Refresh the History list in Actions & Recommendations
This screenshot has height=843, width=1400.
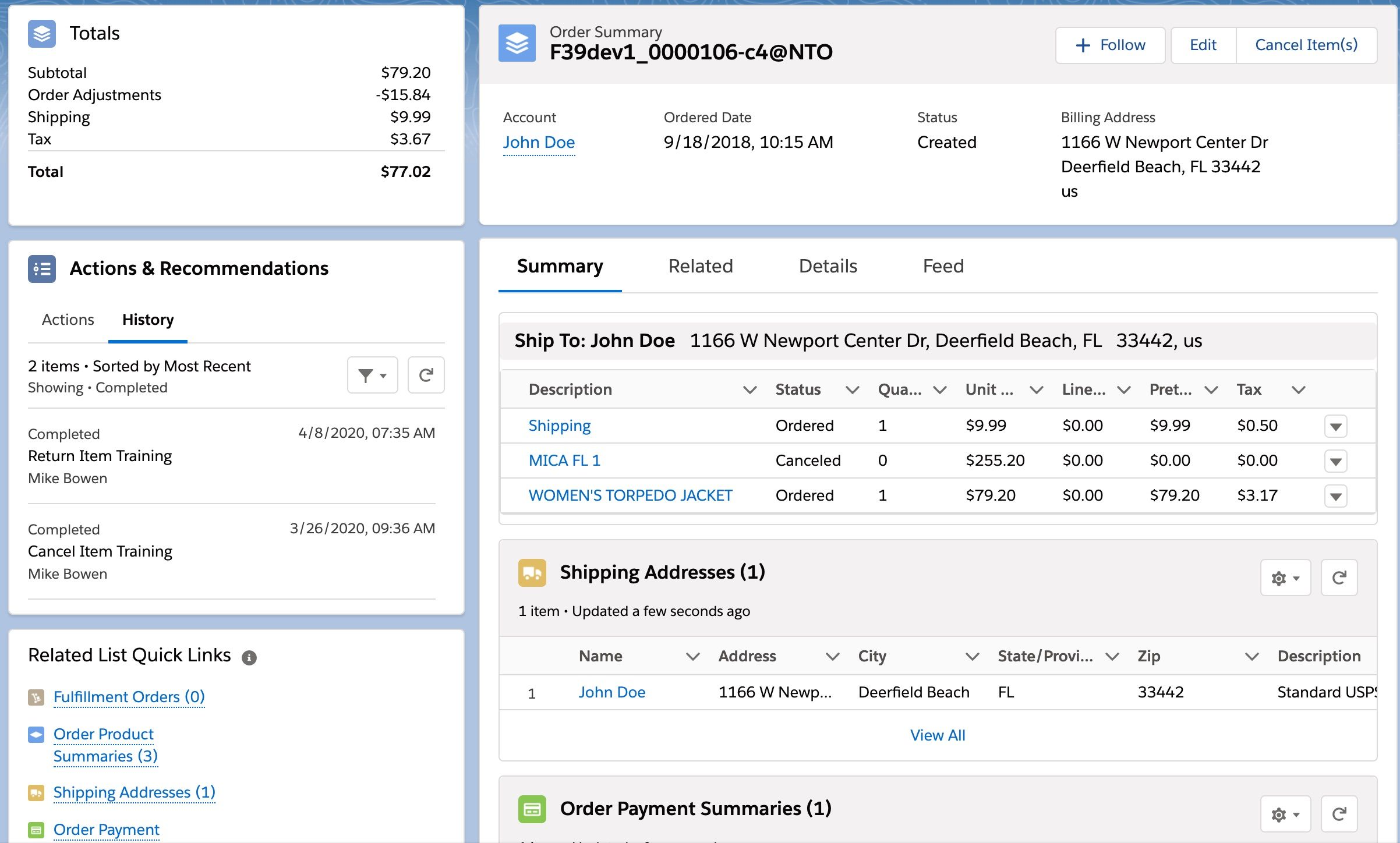[x=426, y=375]
